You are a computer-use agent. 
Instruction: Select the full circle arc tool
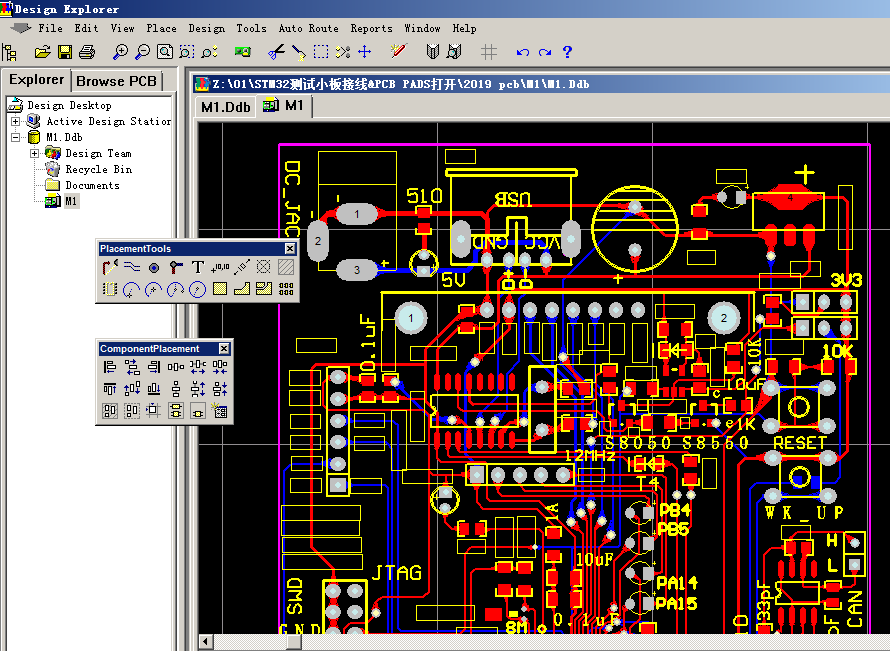(x=198, y=289)
